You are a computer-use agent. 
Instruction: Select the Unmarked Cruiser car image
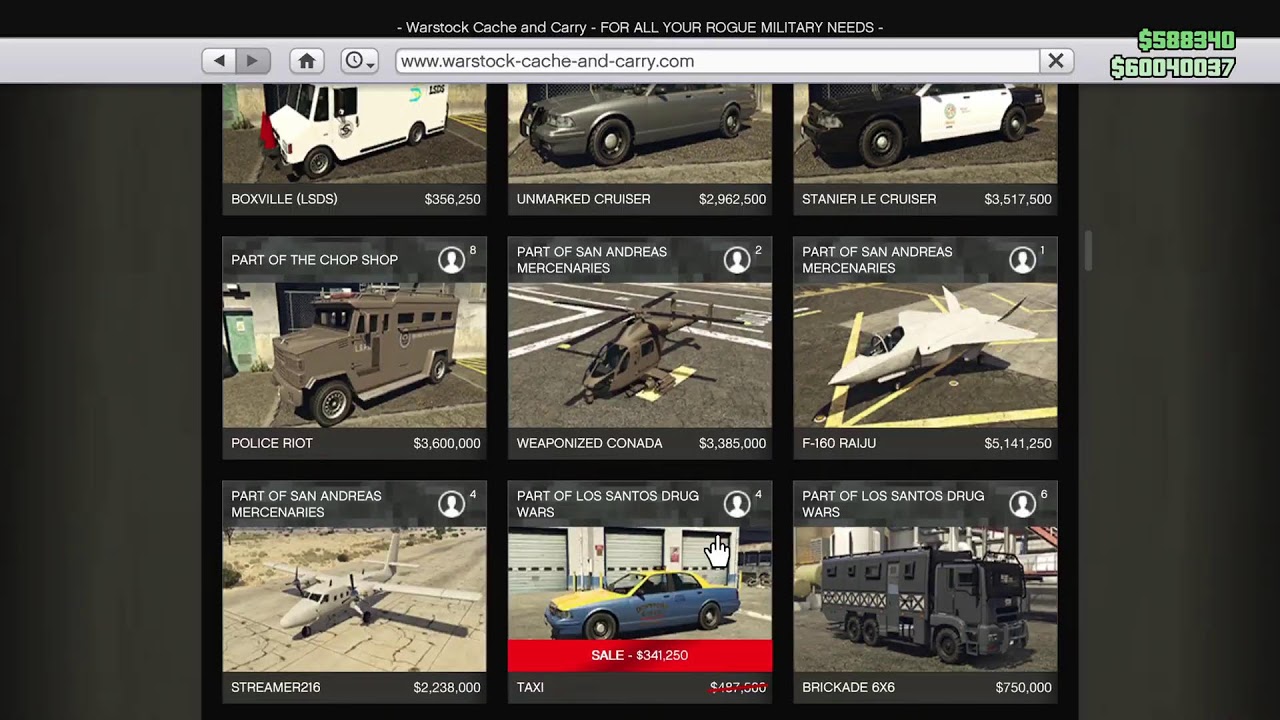640,134
